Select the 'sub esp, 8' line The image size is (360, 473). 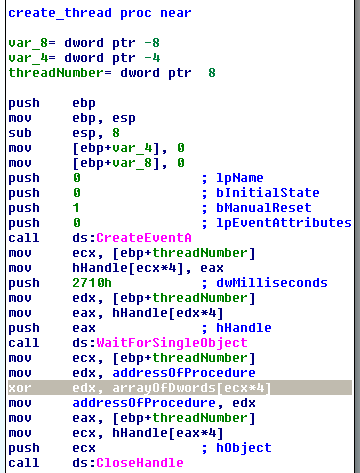[x=64, y=133]
